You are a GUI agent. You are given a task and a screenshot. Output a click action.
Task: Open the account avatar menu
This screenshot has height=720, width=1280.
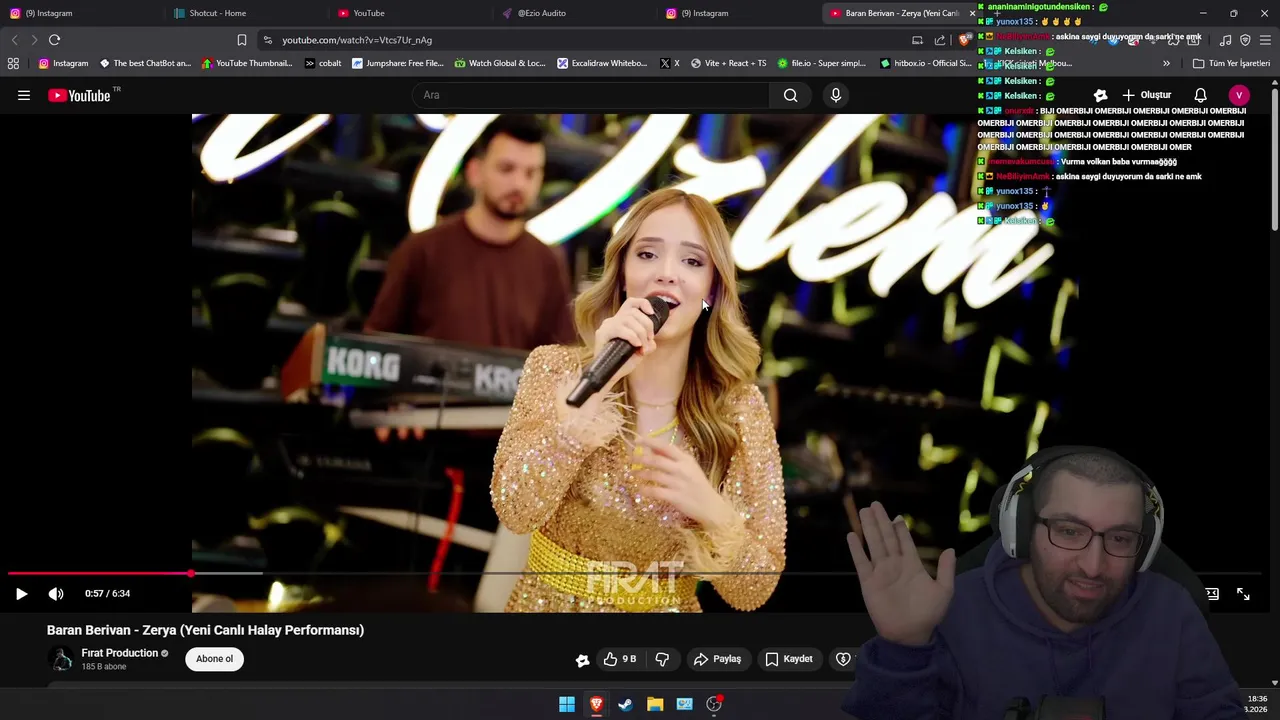coord(1239,95)
